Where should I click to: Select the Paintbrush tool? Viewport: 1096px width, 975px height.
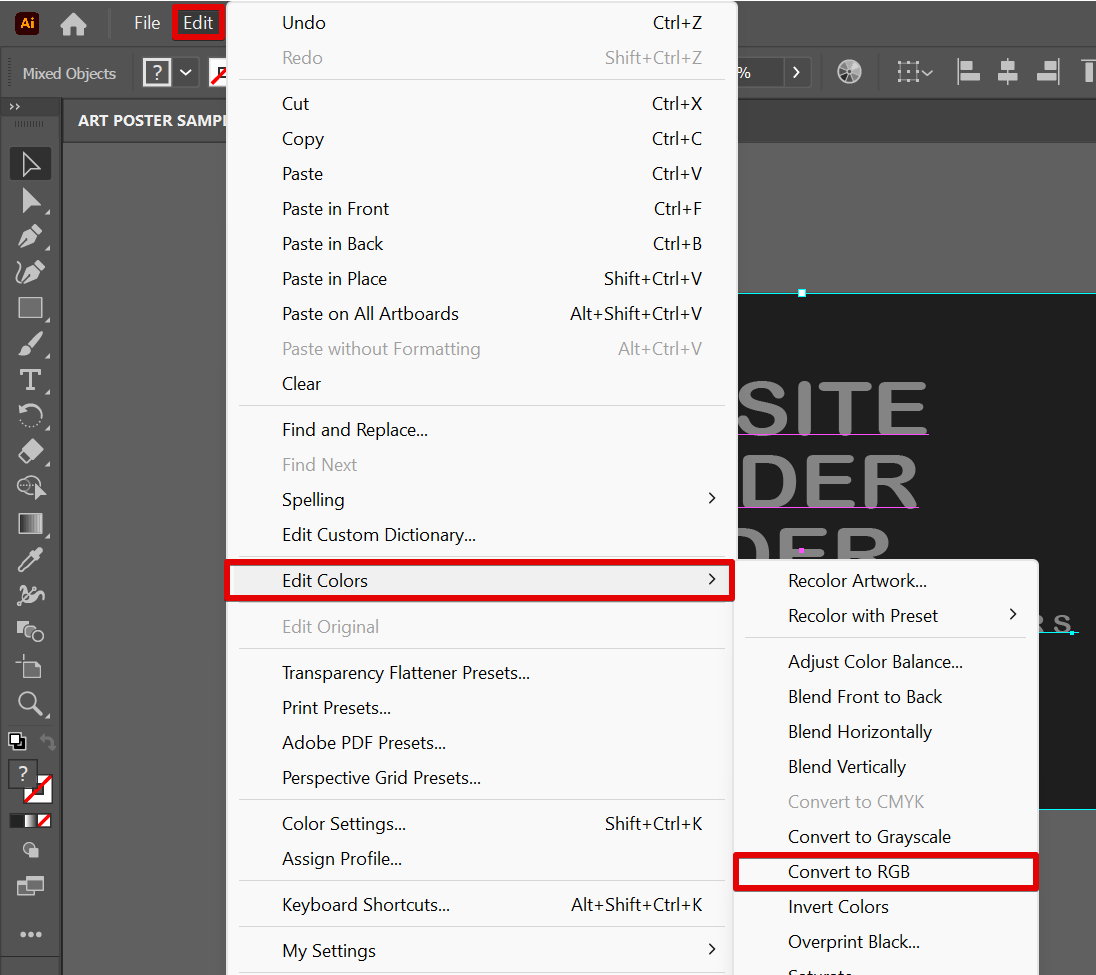(31, 345)
